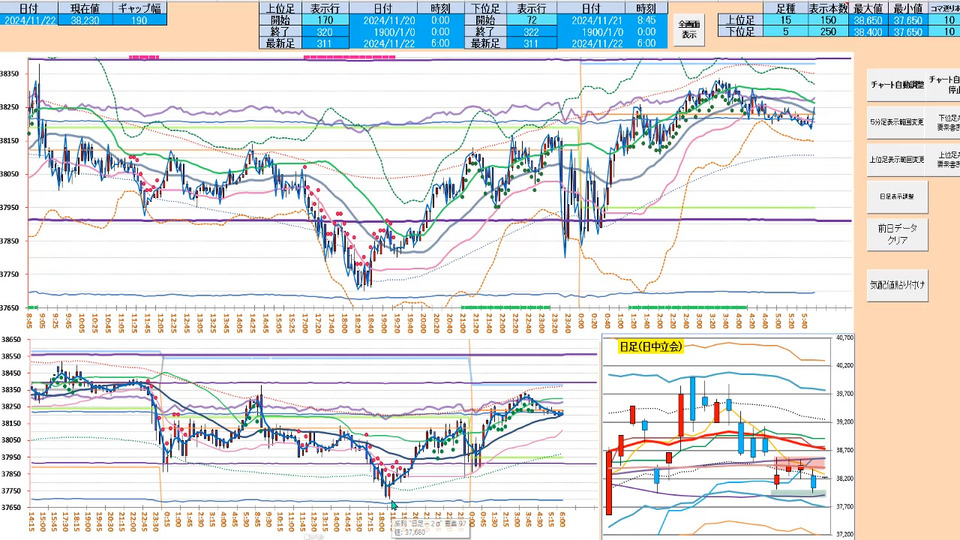This screenshot has width=960, height=540.
Task: Click the 上位足表示範囲変更 button
Action: tap(897, 159)
